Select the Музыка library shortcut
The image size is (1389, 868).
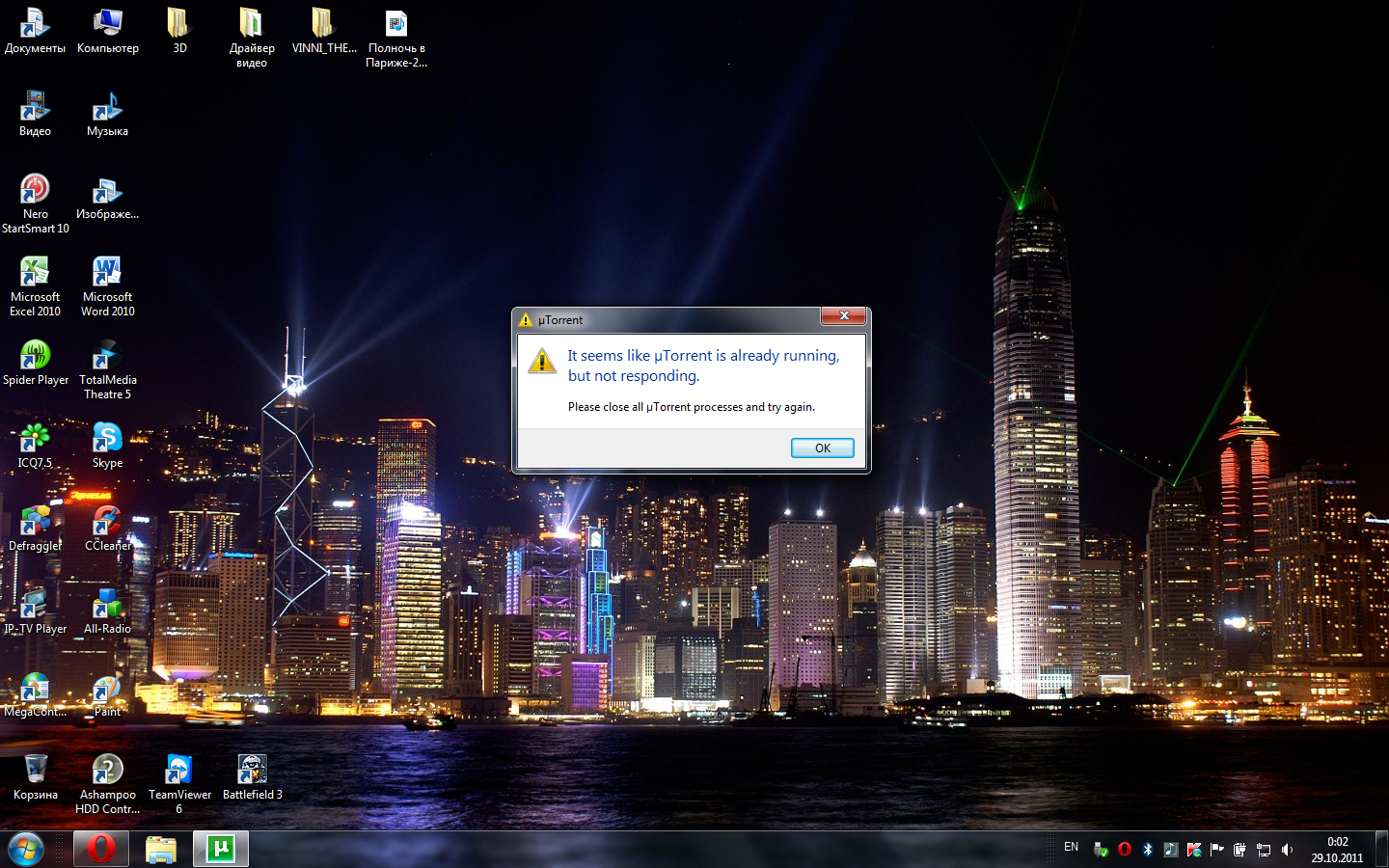[107, 114]
